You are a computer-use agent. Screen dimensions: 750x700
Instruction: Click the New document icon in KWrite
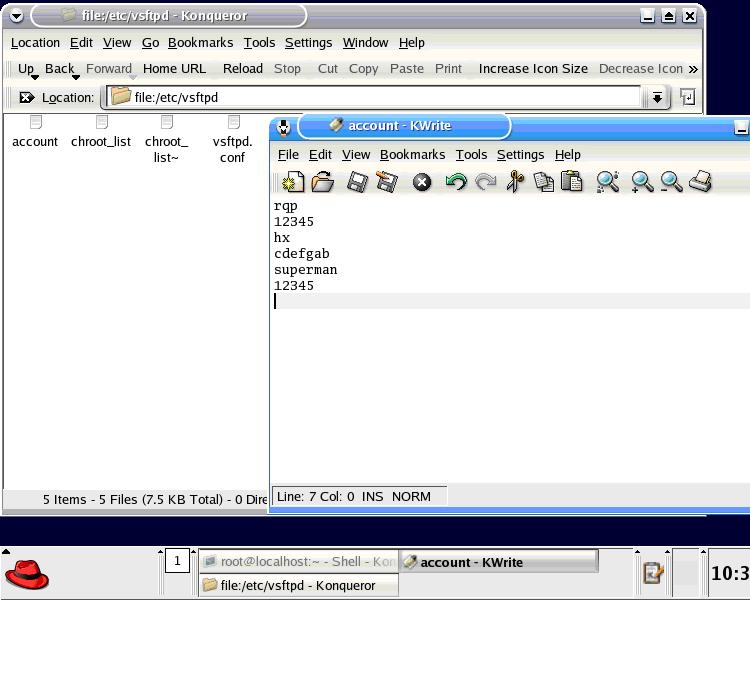point(293,182)
